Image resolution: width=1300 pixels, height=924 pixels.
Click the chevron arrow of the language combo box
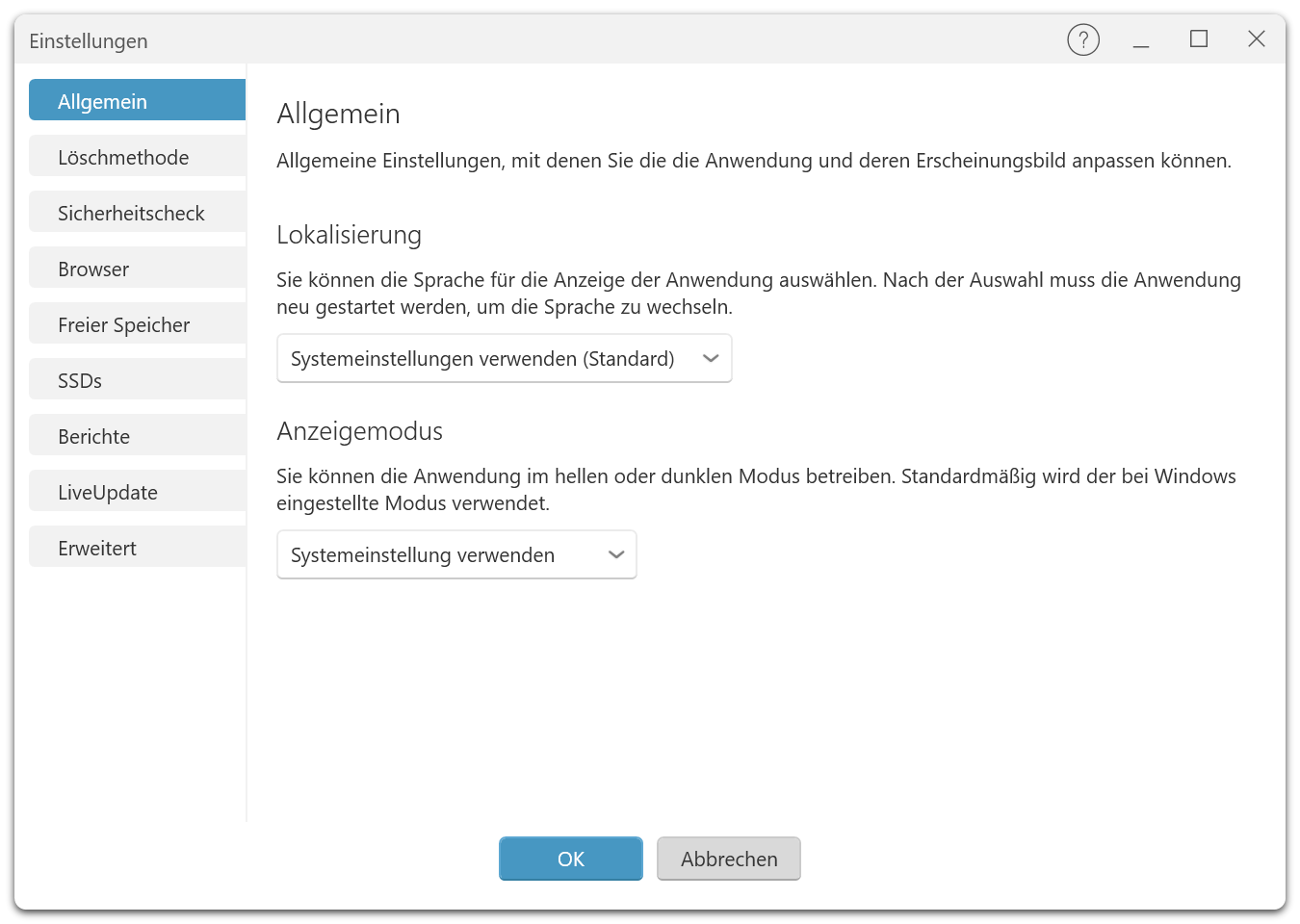pyautogui.click(x=711, y=359)
